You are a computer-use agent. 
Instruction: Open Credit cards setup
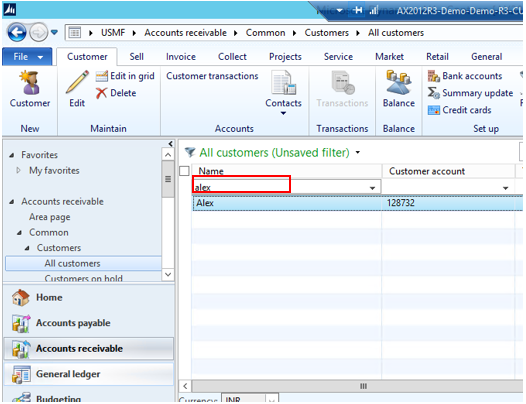click(460, 110)
